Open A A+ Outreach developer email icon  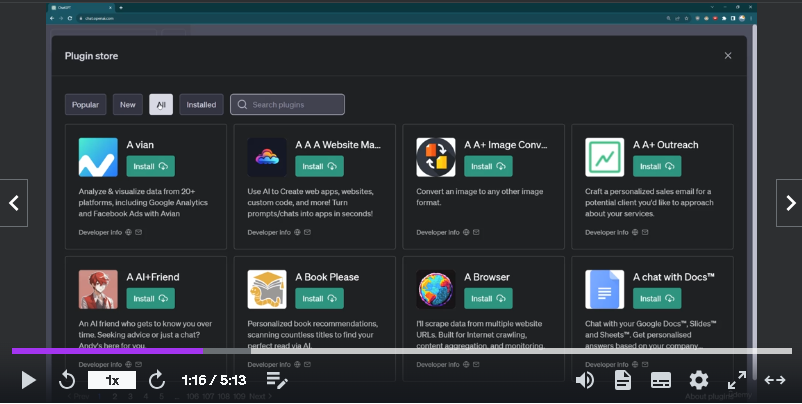(645, 232)
